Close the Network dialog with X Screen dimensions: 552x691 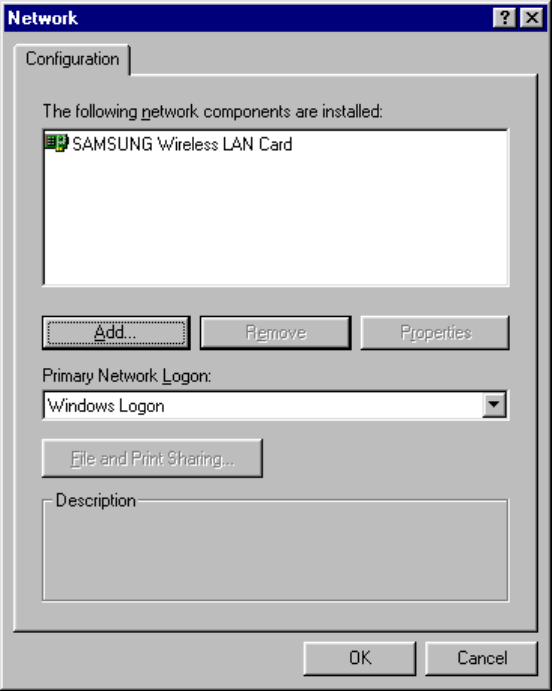coord(532,18)
